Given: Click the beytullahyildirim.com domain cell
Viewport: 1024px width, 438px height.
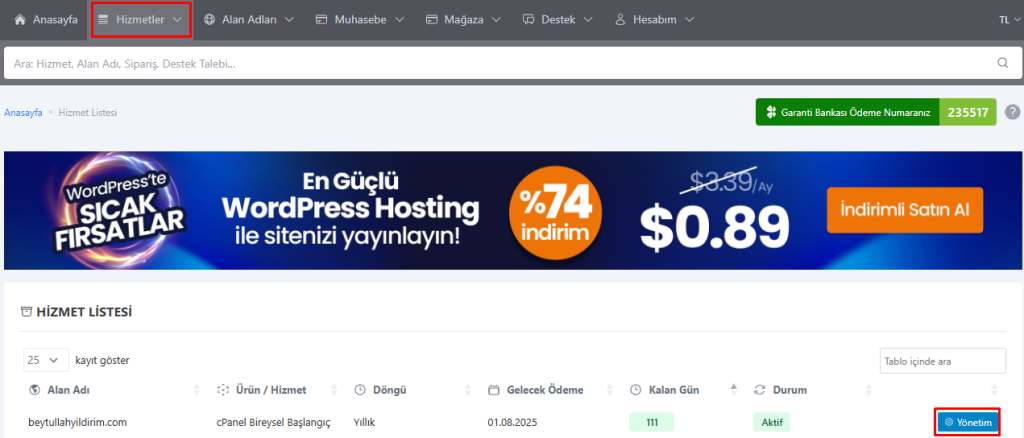Looking at the screenshot, I should click(x=77, y=422).
